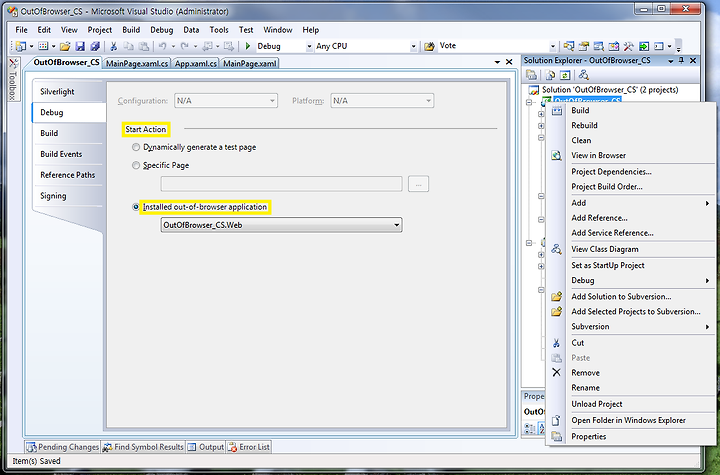Save the current file with the floppy icon
This screenshot has height=475, width=720.
[80, 46]
